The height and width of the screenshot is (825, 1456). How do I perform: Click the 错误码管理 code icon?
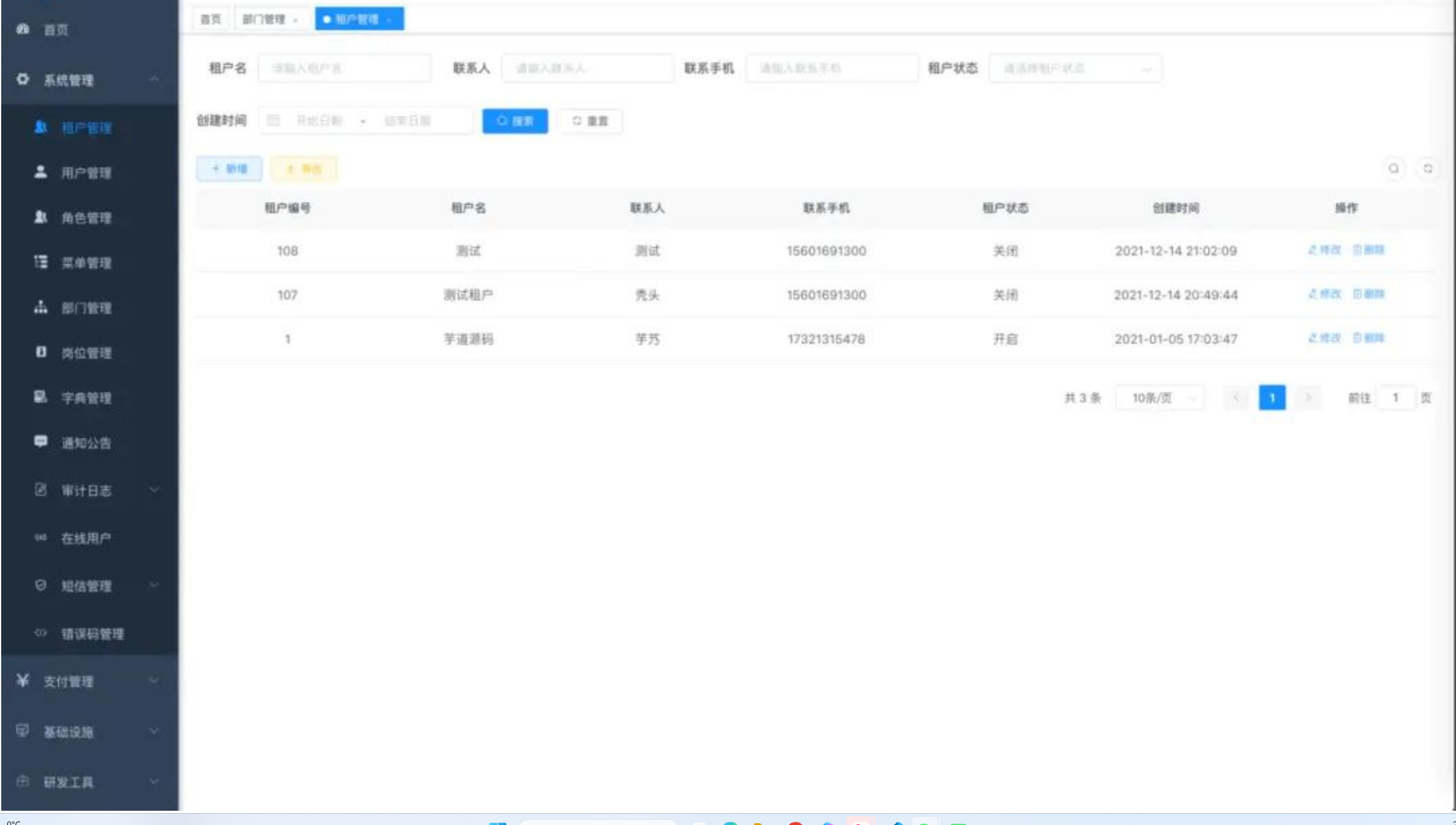click(40, 633)
